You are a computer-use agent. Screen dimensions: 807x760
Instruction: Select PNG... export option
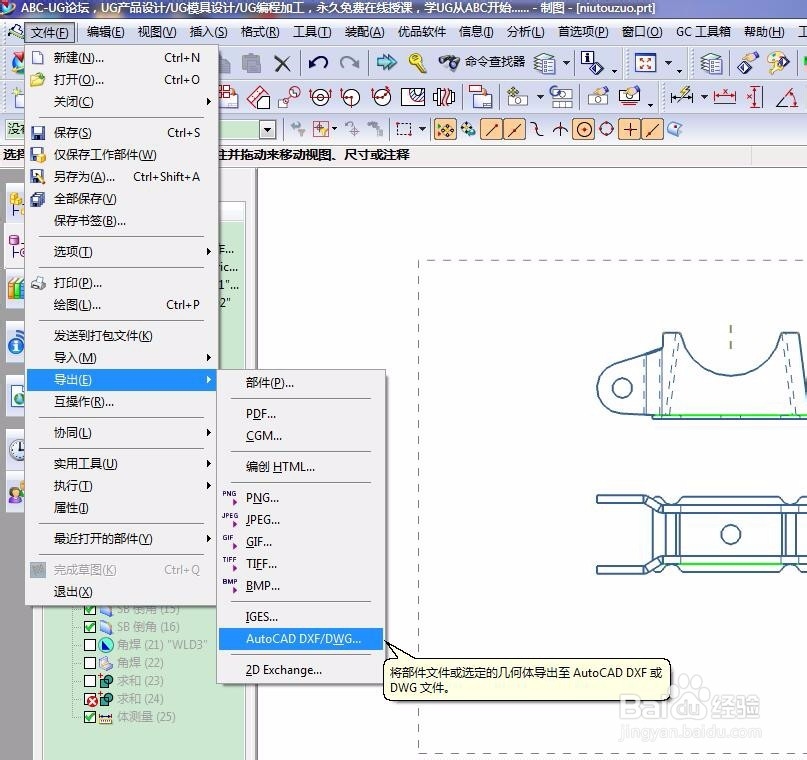[301, 498]
